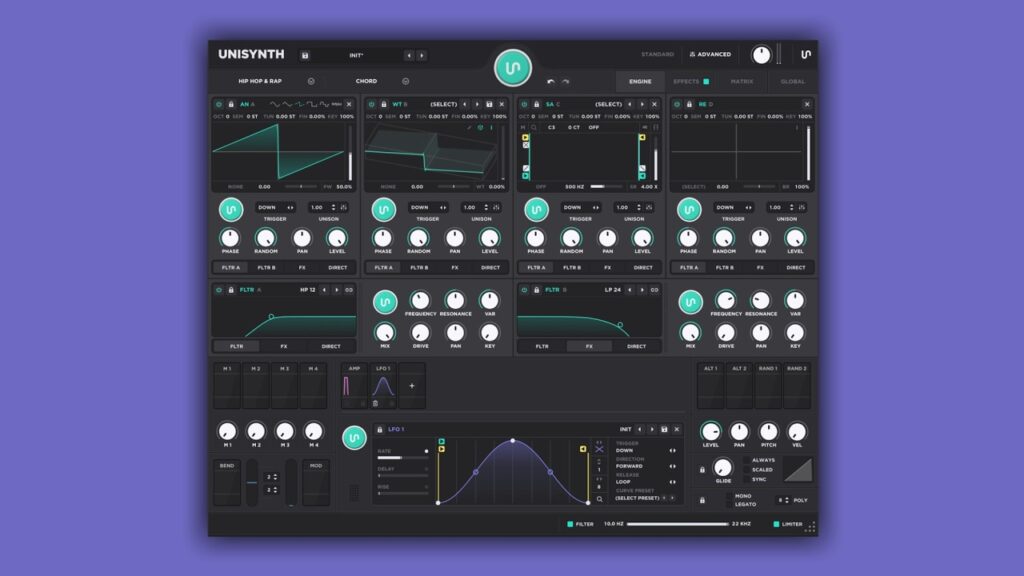This screenshot has width=1024, height=576.
Task: Toggle the Limiter checkbox
Action: 776,524
